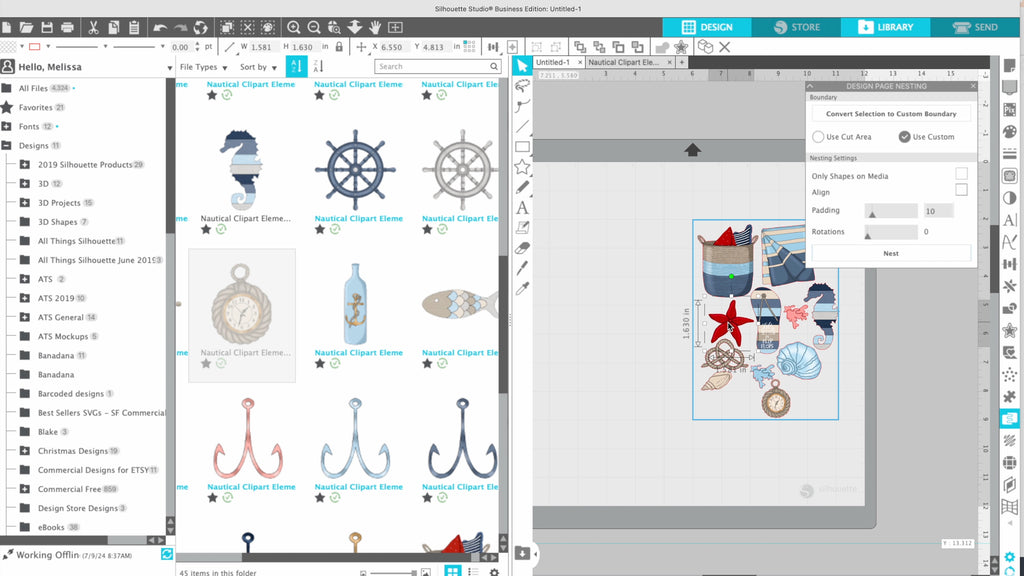Viewport: 1024px width, 576px height.
Task: Choose the Draw a Rectangle tool
Action: (x=522, y=147)
